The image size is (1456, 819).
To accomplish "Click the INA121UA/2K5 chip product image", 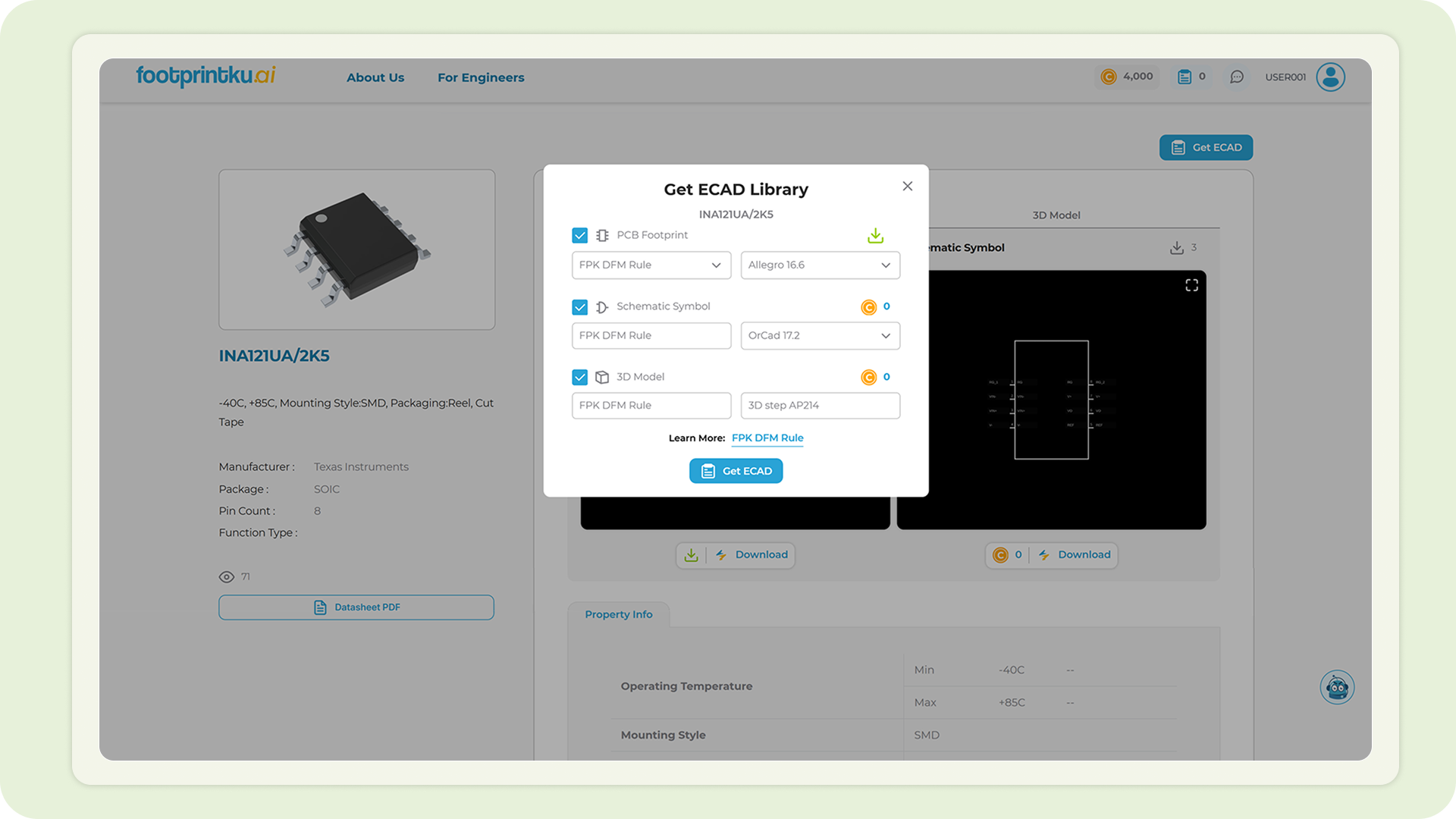I will click(357, 249).
